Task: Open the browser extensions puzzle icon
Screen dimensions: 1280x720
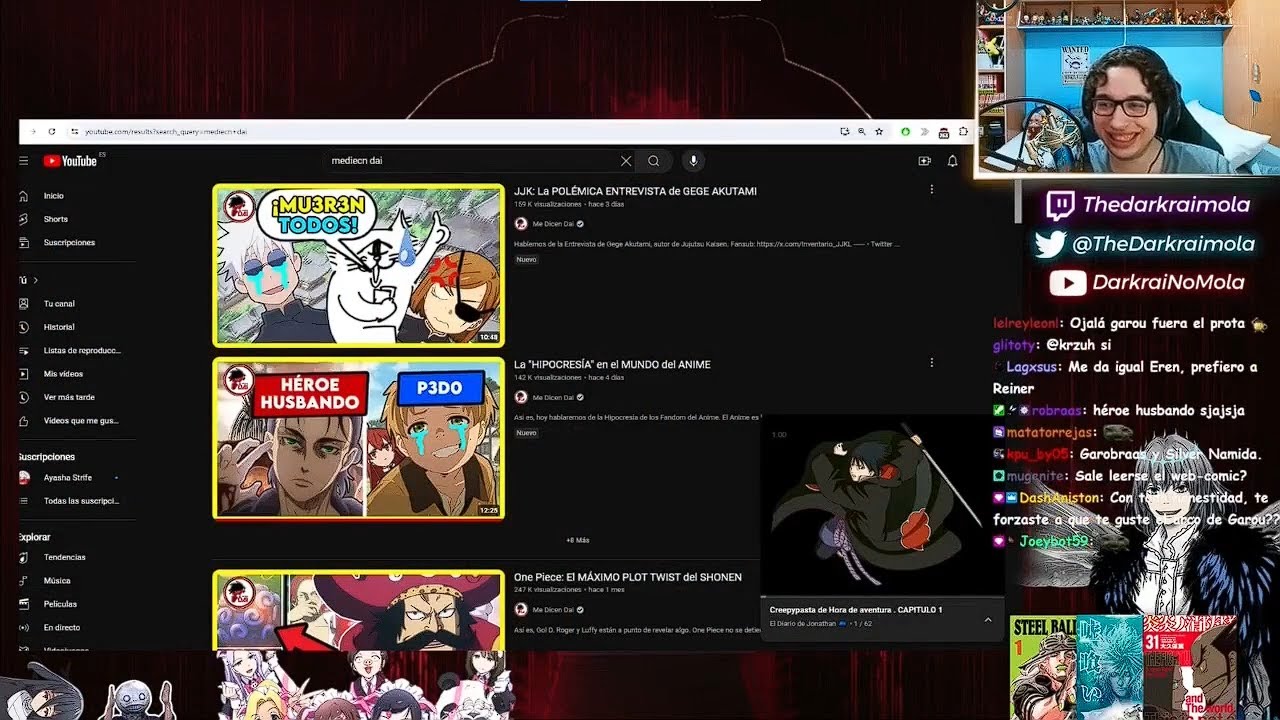Action: click(963, 131)
